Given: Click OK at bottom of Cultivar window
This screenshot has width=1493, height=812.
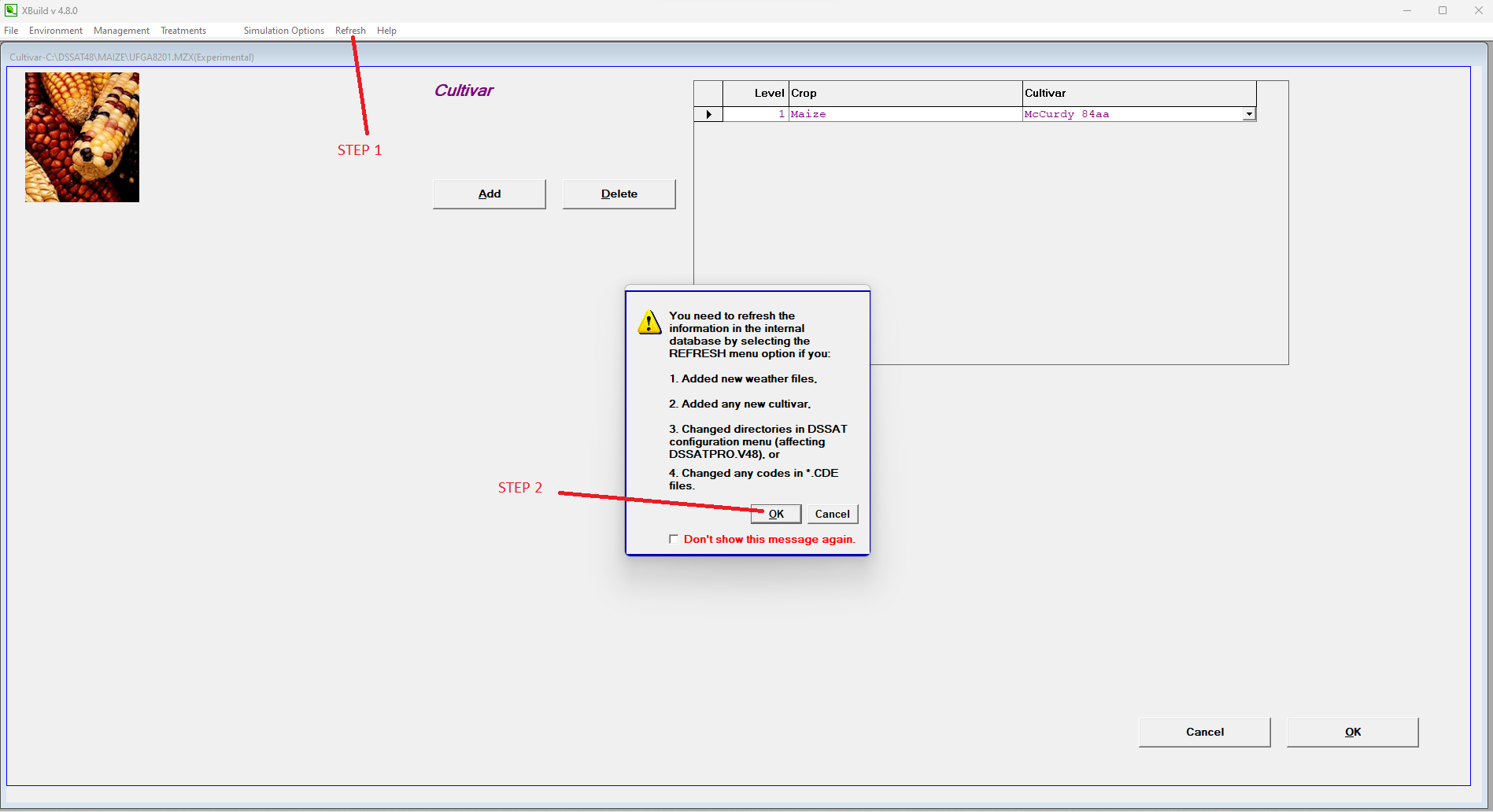Looking at the screenshot, I should click(x=1352, y=732).
